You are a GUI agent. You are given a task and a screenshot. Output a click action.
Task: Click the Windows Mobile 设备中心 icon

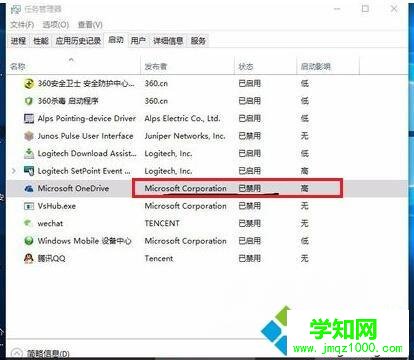tap(29, 241)
